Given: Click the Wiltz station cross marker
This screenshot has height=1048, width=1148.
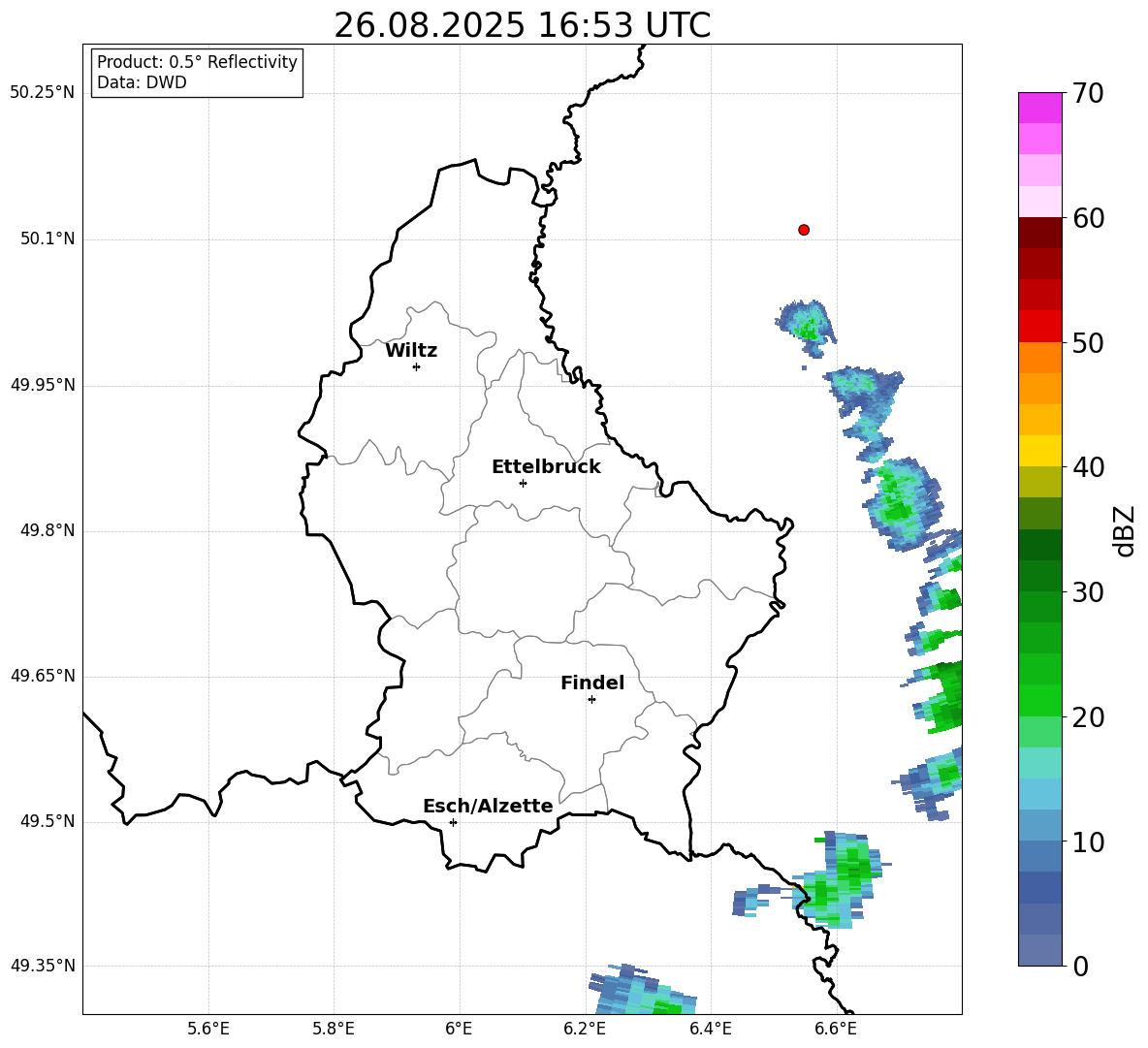Looking at the screenshot, I should [416, 366].
